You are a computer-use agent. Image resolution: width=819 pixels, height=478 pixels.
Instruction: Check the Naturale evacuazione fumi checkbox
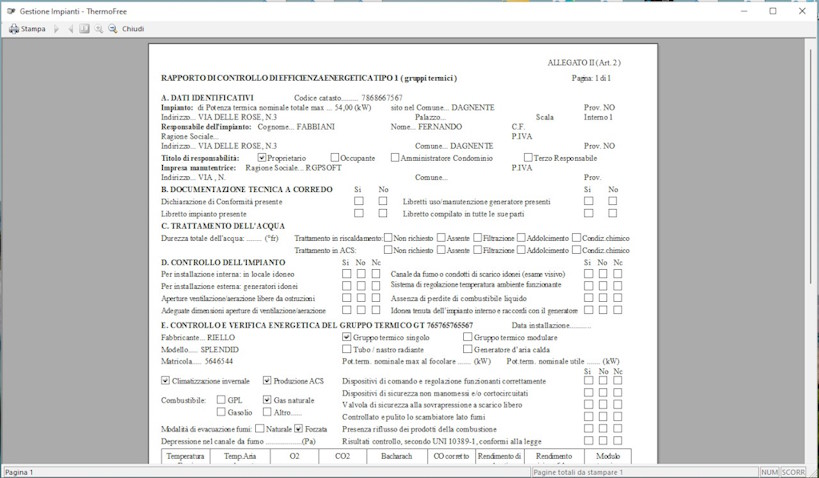tap(260, 428)
